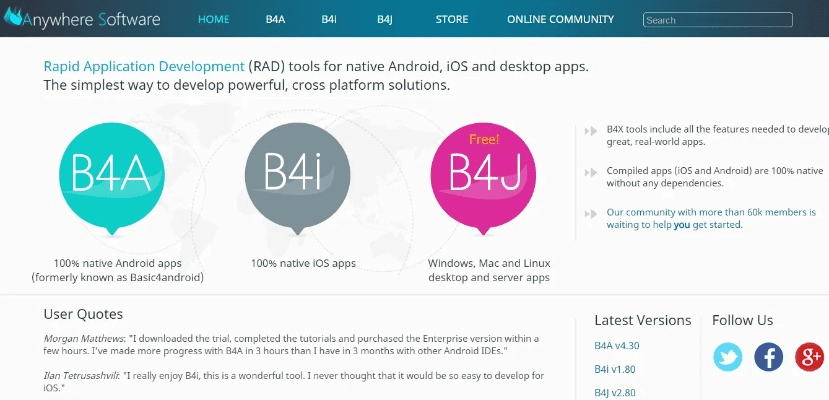The image size is (829, 400).
Task: Open the B4J v2.80 version link
Action: click(x=616, y=392)
